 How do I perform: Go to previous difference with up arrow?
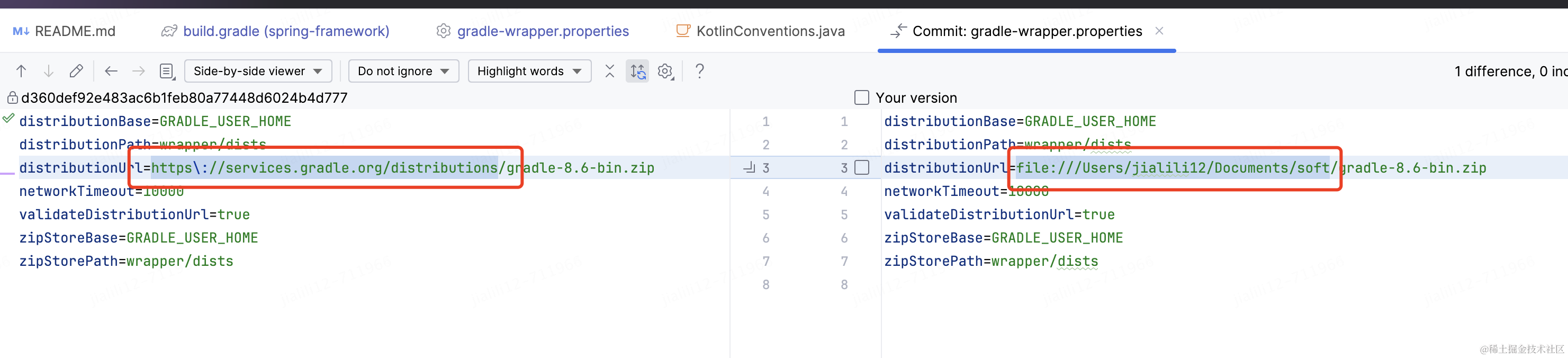tap(21, 71)
